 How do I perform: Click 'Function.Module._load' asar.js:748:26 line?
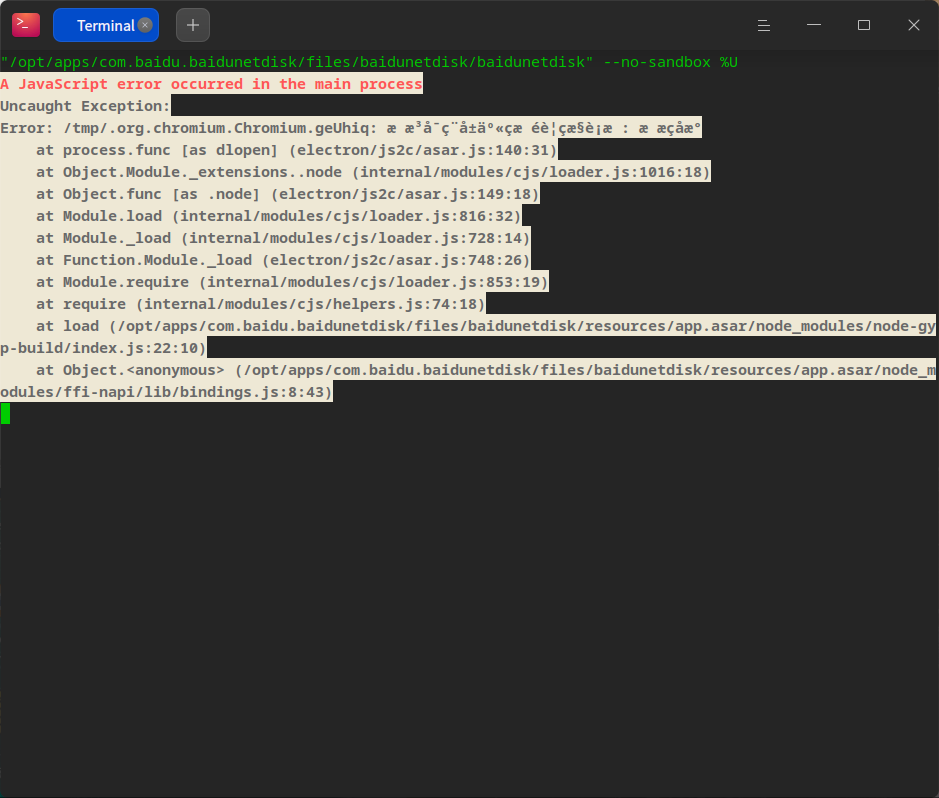[283, 260]
